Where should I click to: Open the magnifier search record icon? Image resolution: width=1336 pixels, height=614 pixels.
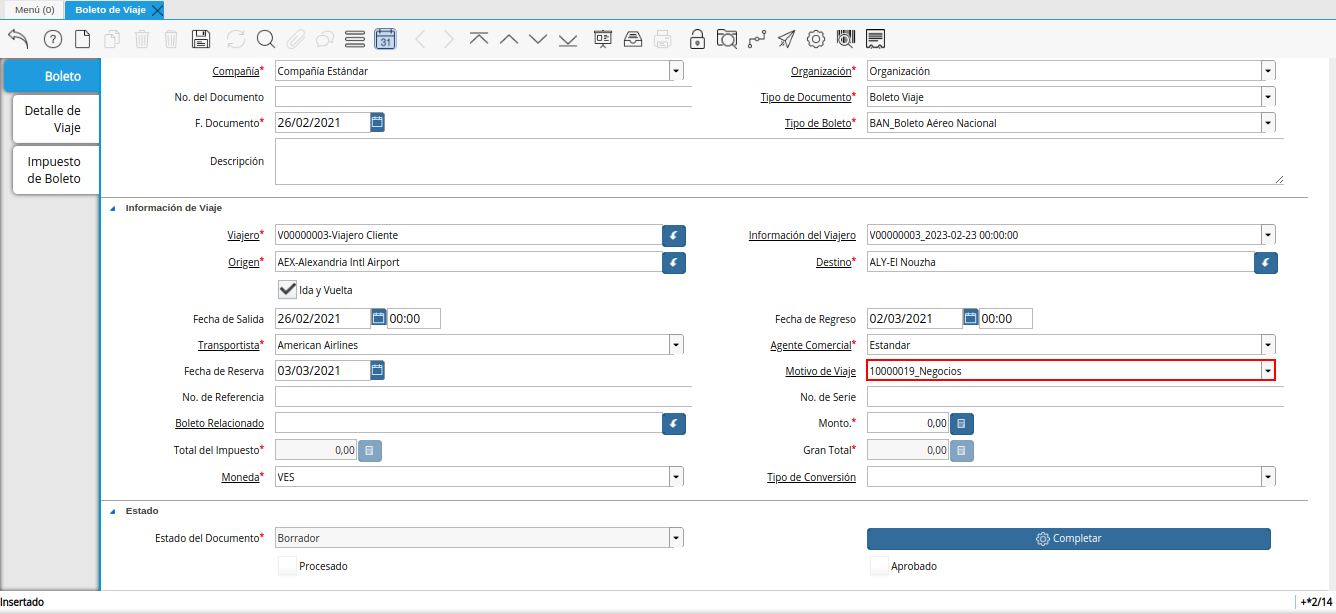(265, 39)
